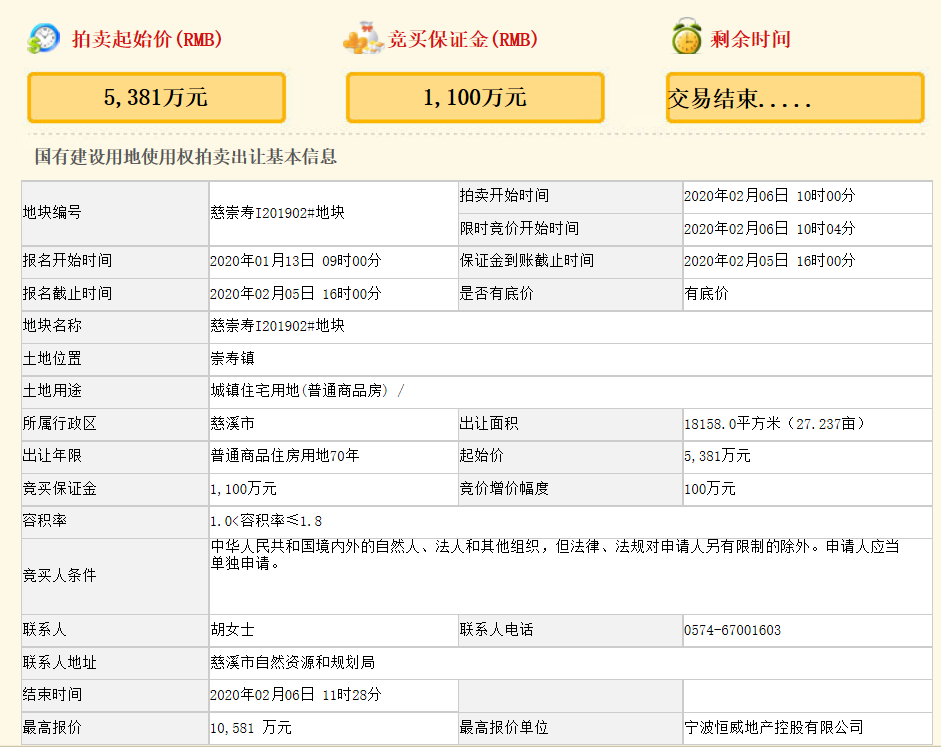Select the 国有建设用地使用权拍卖出让基本信息 title
The height and width of the screenshot is (749, 941).
[x=185, y=157]
